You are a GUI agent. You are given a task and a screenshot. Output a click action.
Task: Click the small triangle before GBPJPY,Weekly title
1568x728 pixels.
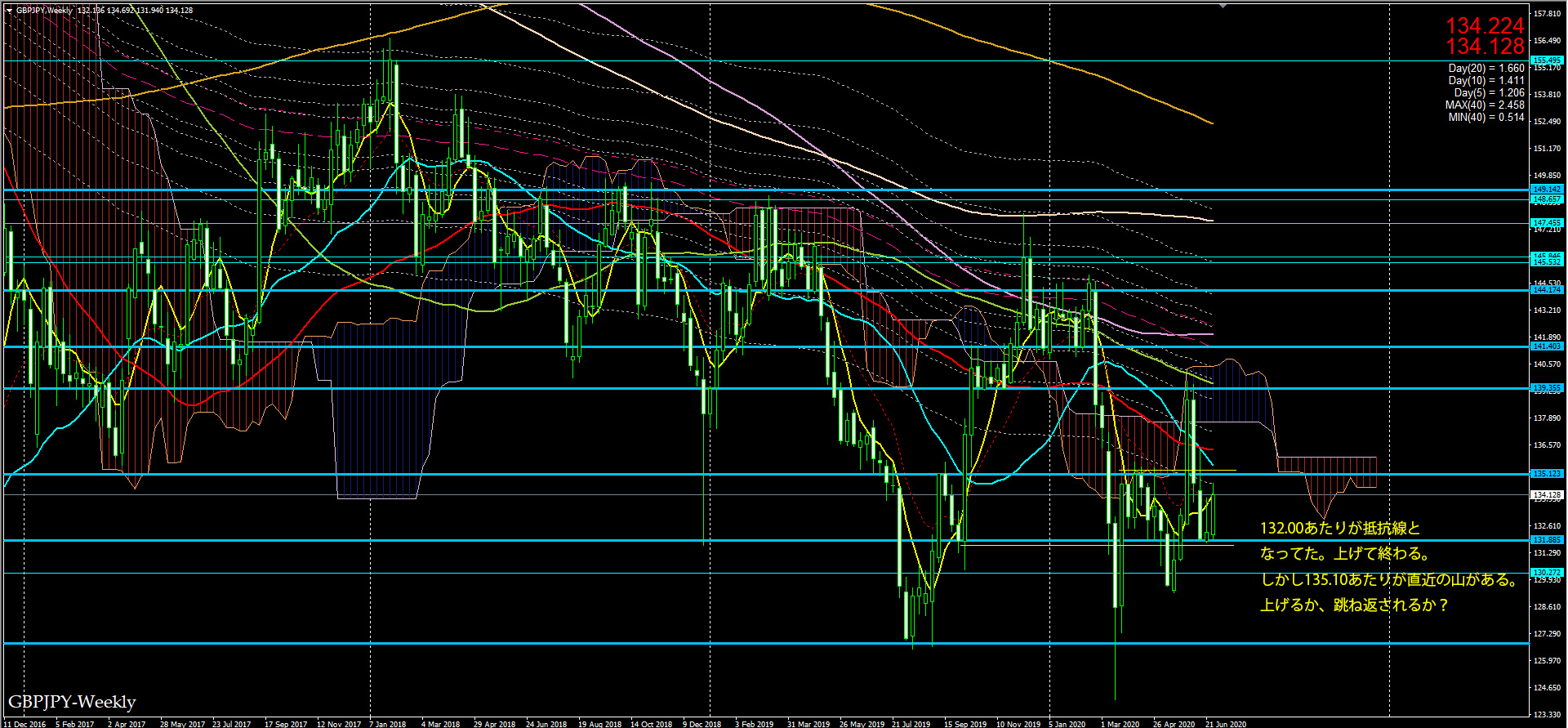tap(9, 11)
